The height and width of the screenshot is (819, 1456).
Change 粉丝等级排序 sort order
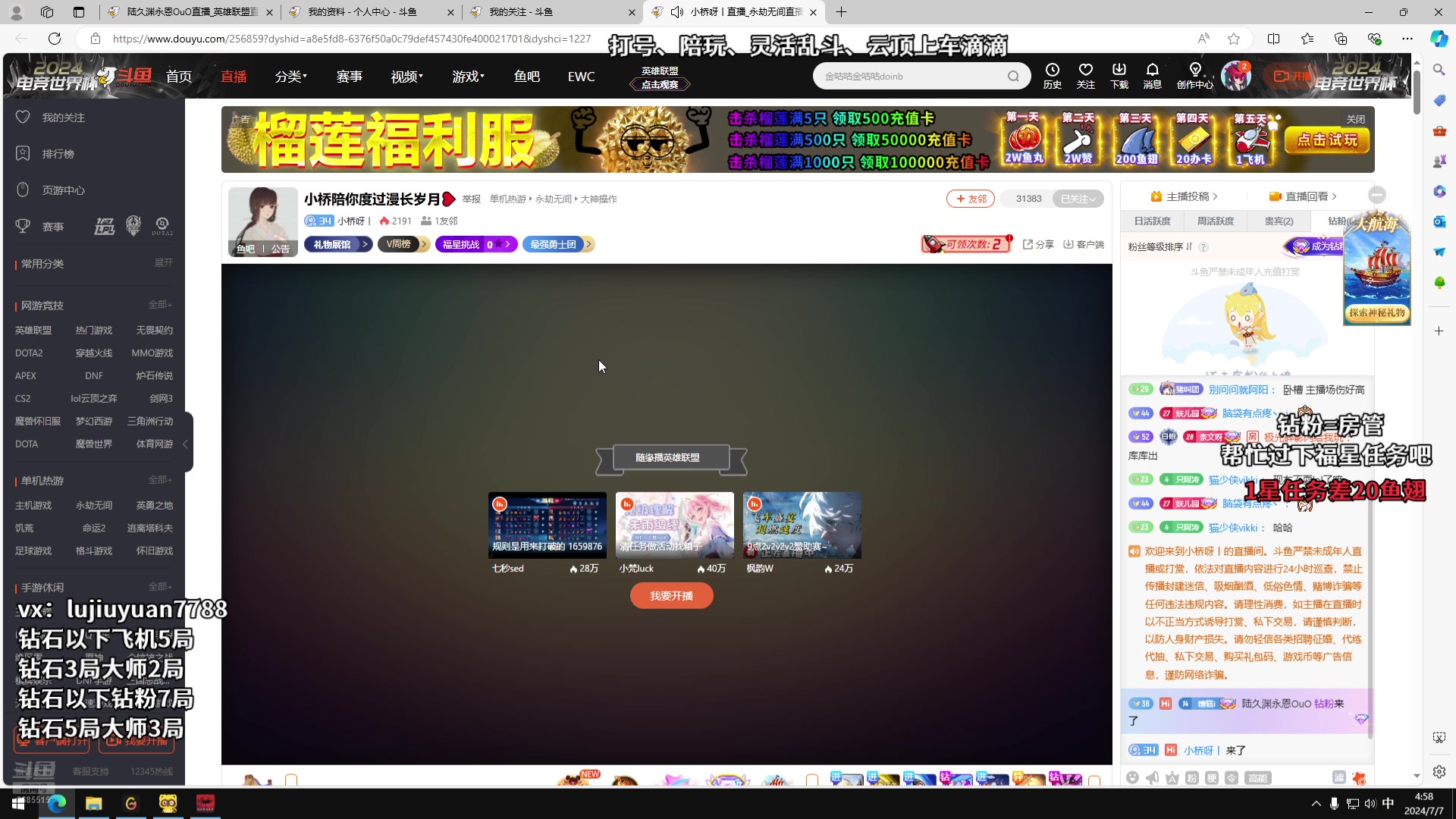[x=1160, y=246]
